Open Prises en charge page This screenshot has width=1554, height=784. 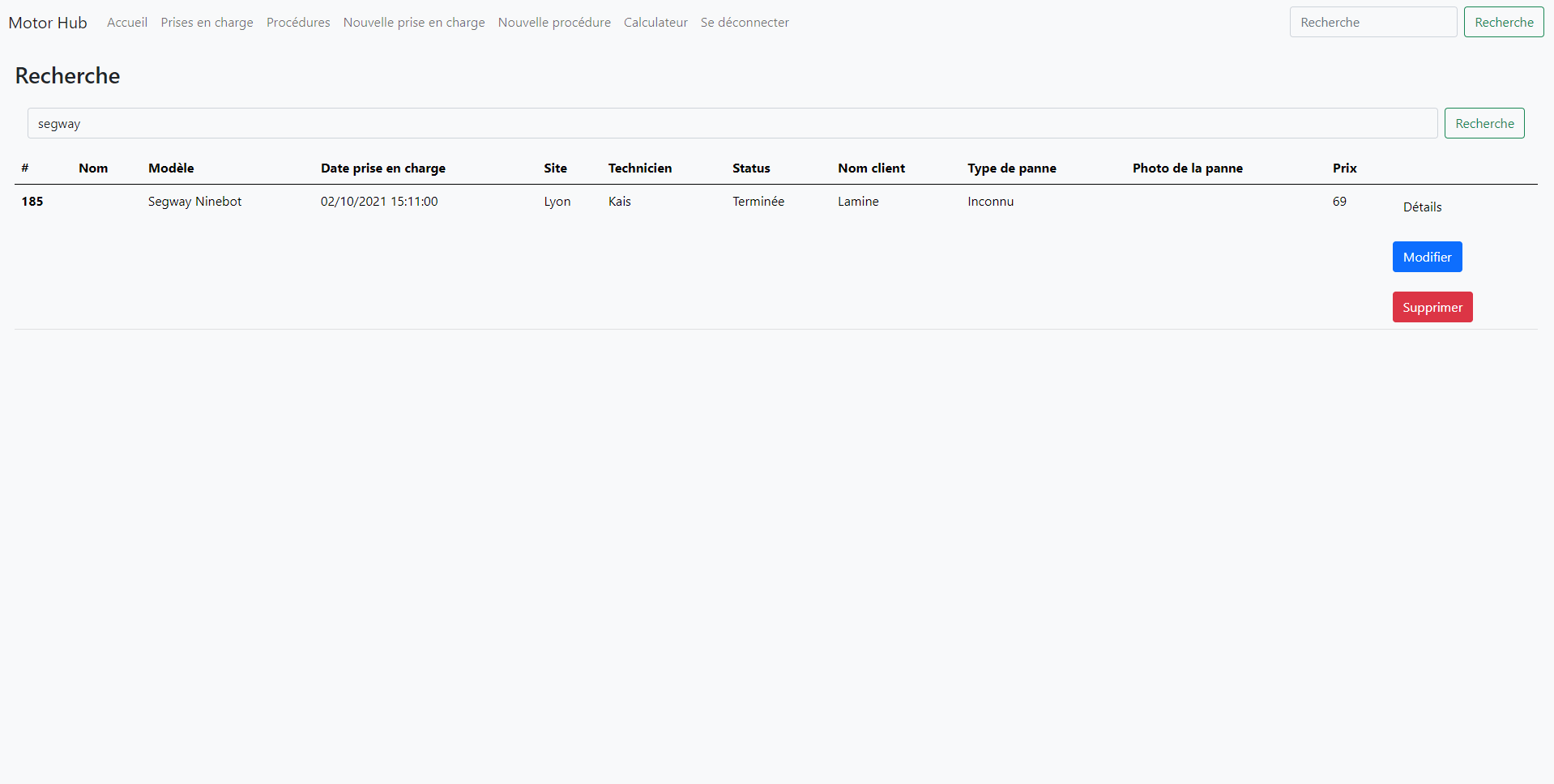[x=207, y=23]
